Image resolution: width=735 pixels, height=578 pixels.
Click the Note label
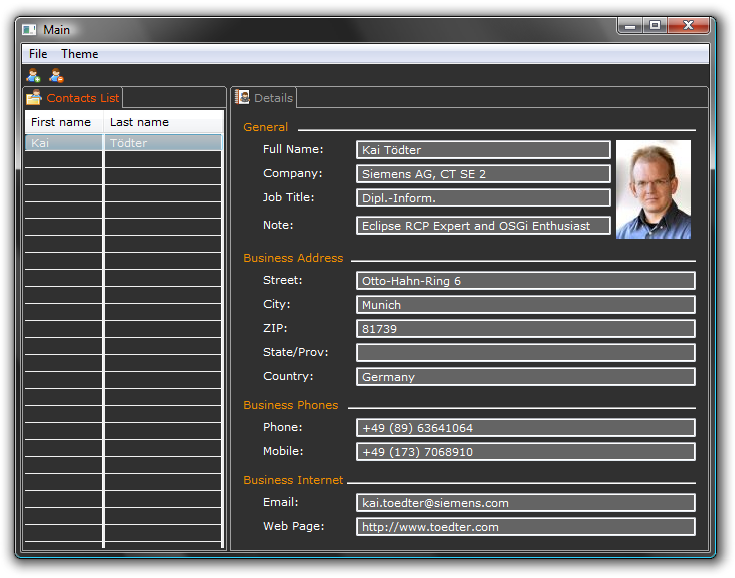pyautogui.click(x=278, y=225)
